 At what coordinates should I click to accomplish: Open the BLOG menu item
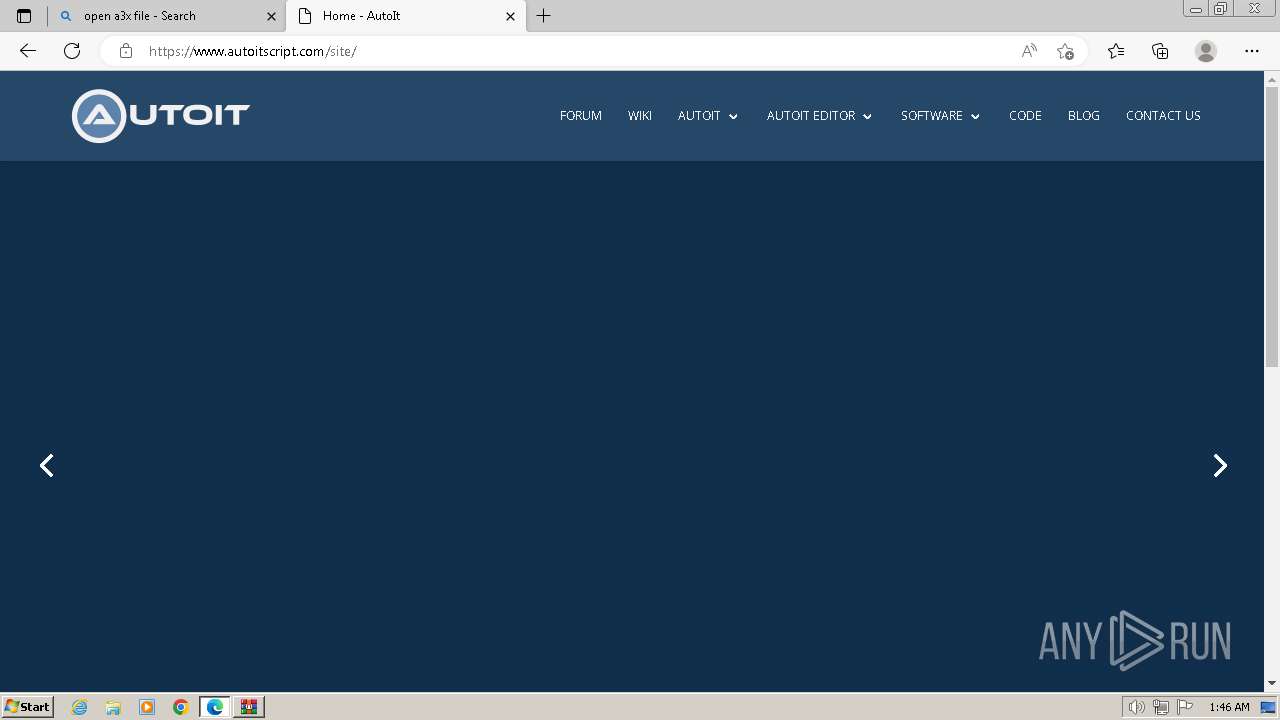(1084, 116)
